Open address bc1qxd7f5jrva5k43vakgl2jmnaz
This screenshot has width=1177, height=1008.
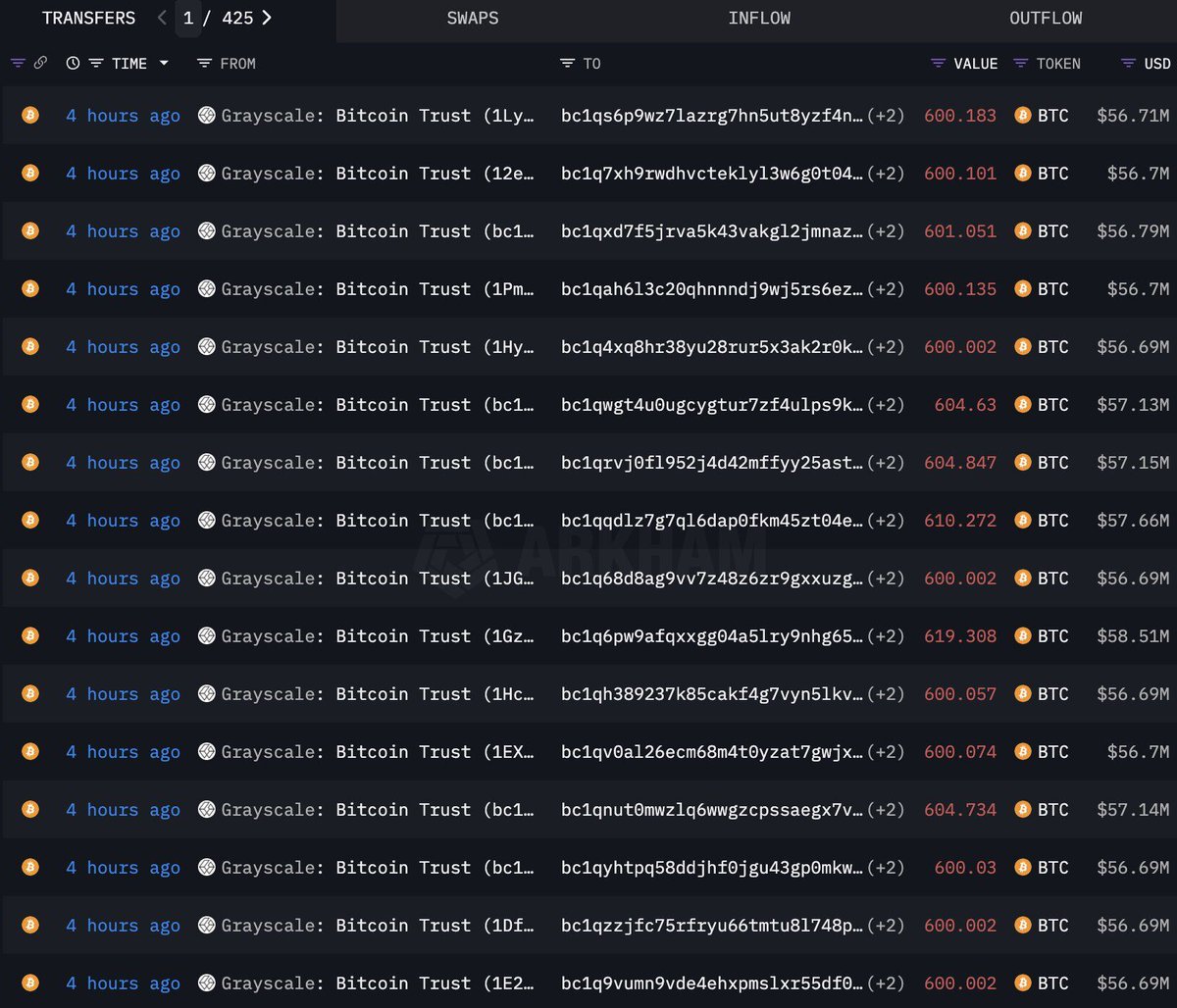(x=713, y=231)
